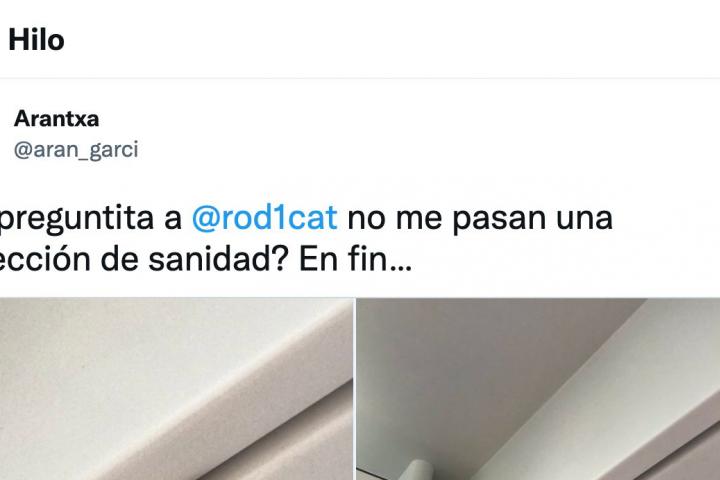Screen dimensions: 720x480
Task: Open Arantxa's profile from display name
Action: [x=56, y=119]
